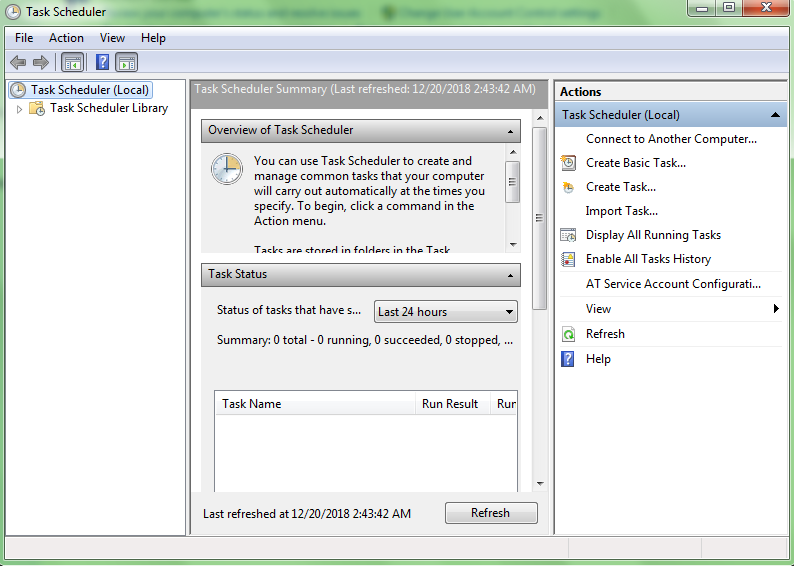Click the Help icon in Actions pane
The image size is (794, 566).
pyautogui.click(x=568, y=359)
